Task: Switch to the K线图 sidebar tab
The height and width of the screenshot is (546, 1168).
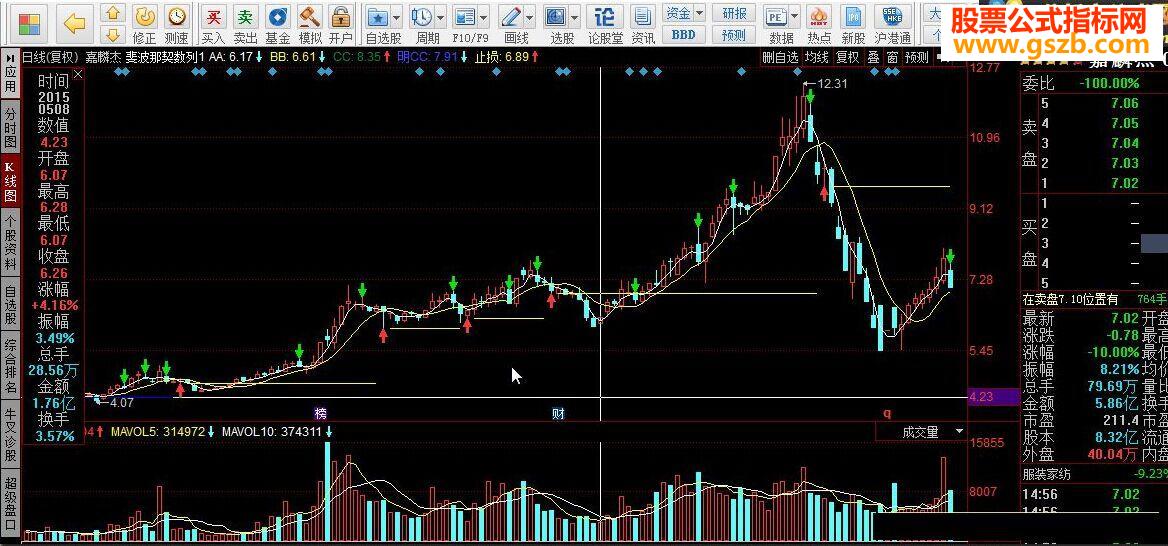Action: (10, 181)
